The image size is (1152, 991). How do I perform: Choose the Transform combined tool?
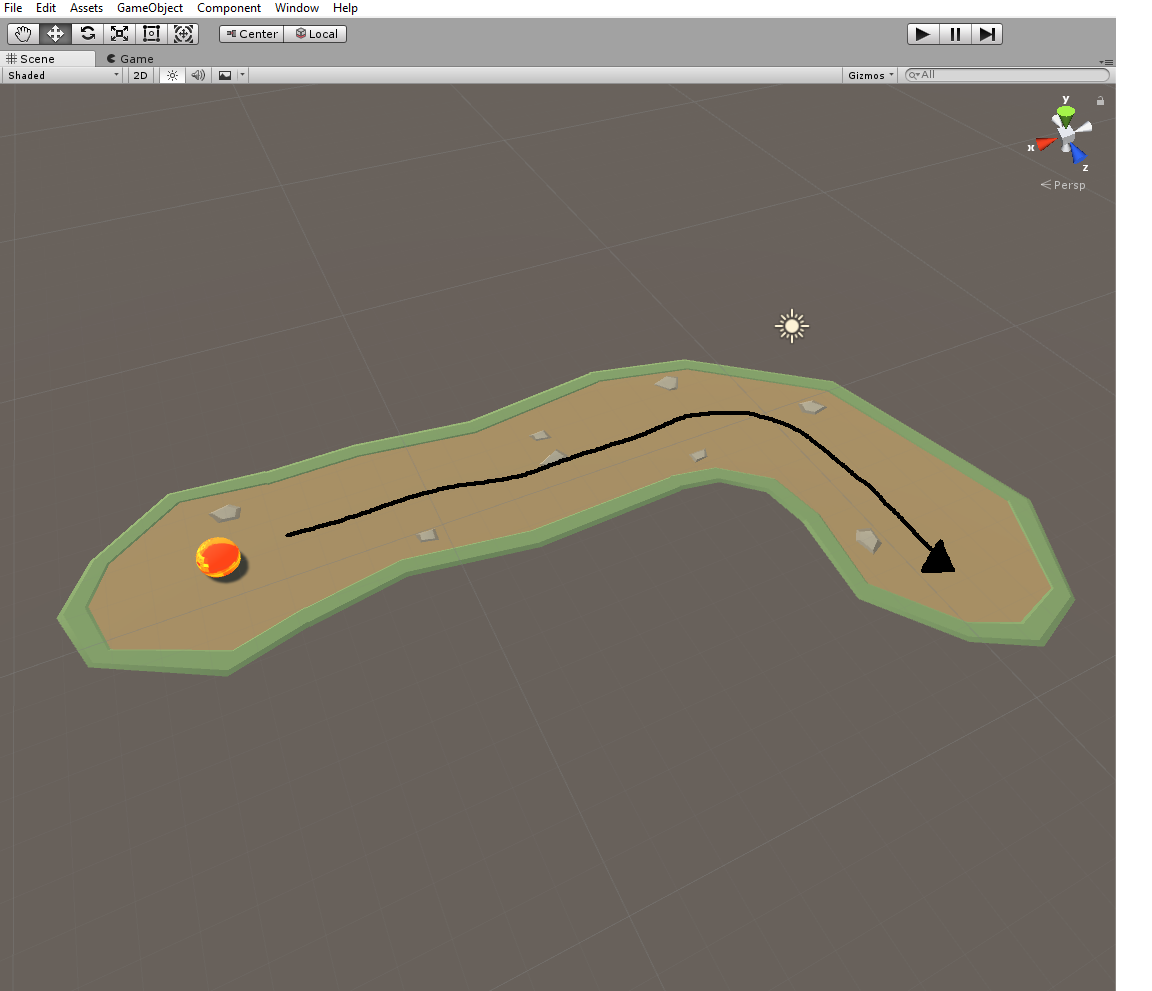(183, 33)
